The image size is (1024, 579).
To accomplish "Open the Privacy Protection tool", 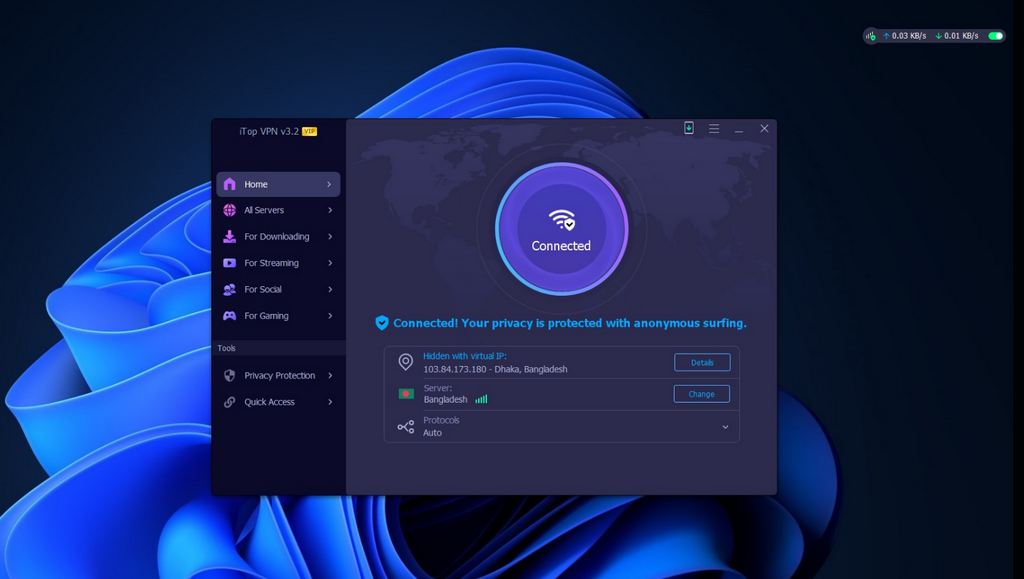I will [278, 375].
